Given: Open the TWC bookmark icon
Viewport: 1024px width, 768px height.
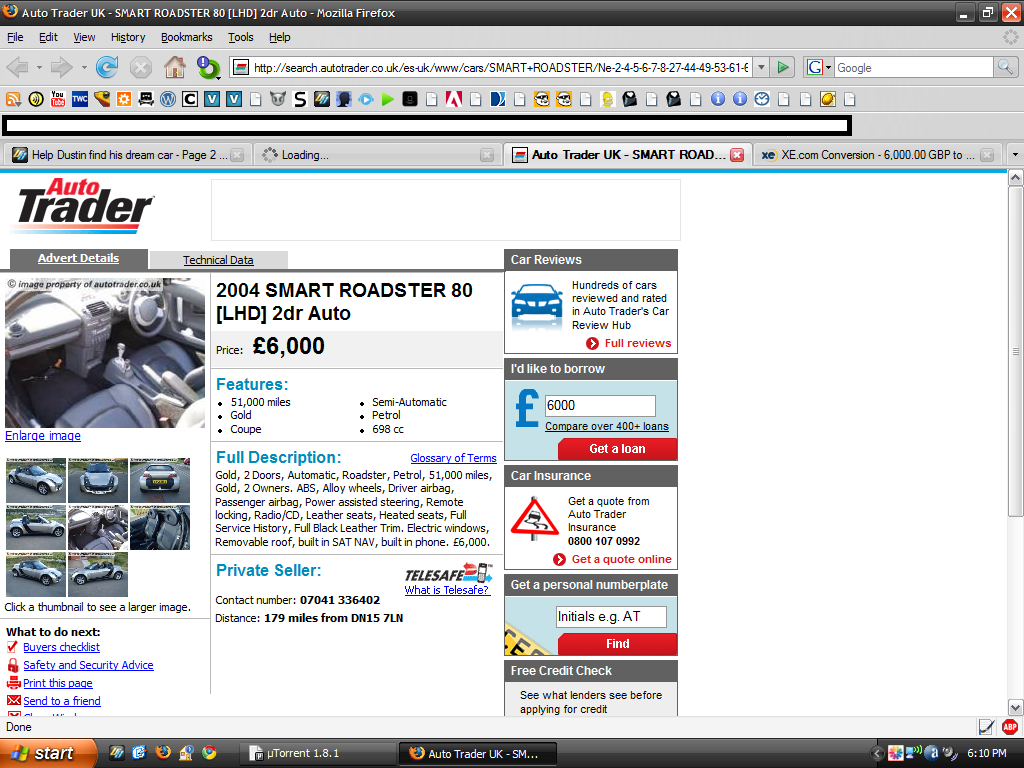Looking at the screenshot, I should coord(80,99).
